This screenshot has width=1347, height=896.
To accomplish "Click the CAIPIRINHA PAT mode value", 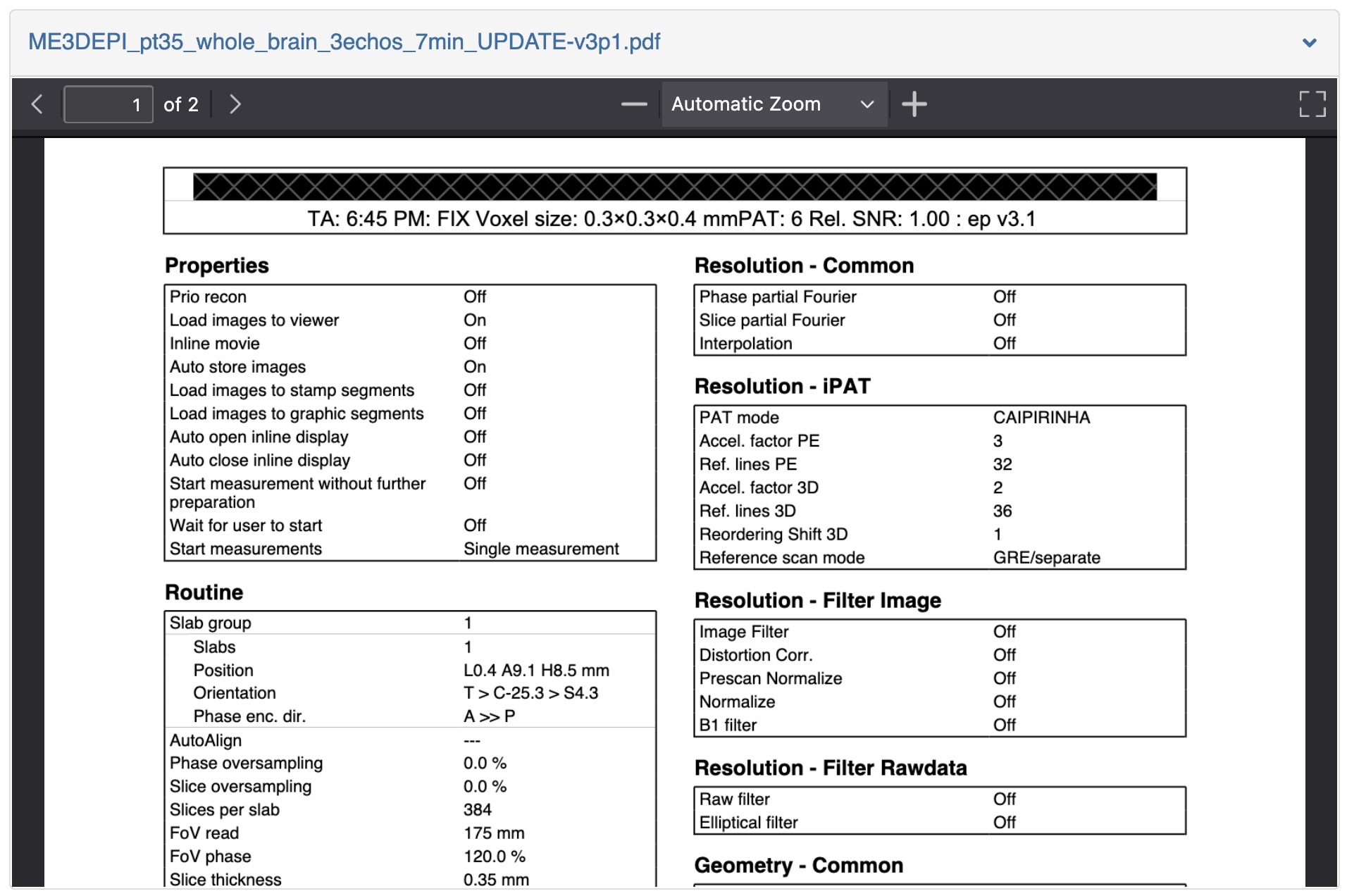I will pyautogui.click(x=1041, y=418).
